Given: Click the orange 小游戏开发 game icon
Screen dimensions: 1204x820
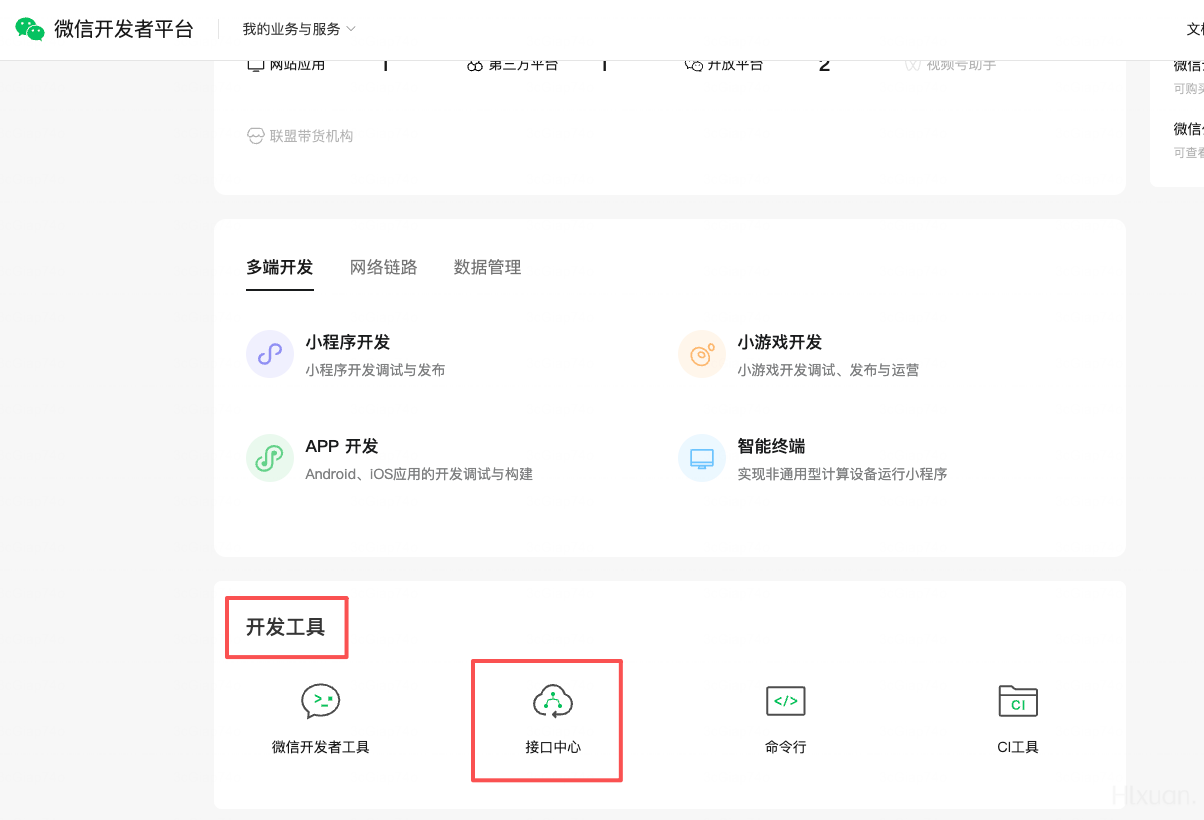Looking at the screenshot, I should 702,354.
